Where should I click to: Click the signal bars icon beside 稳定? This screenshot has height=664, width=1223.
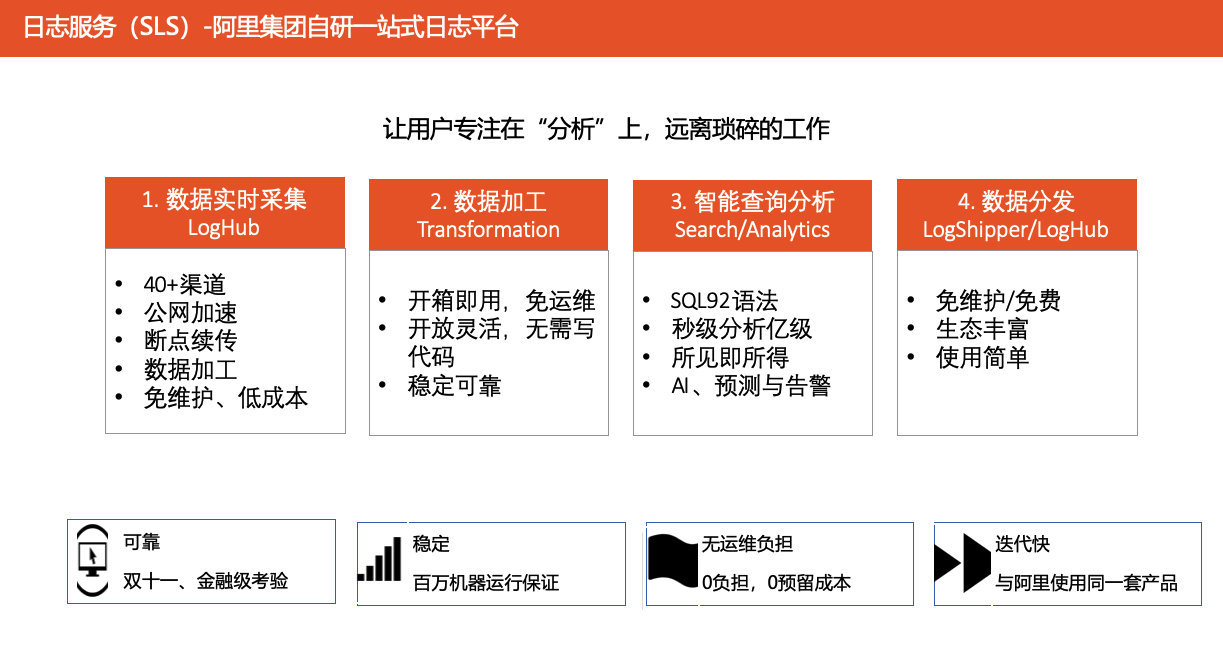(x=380, y=561)
